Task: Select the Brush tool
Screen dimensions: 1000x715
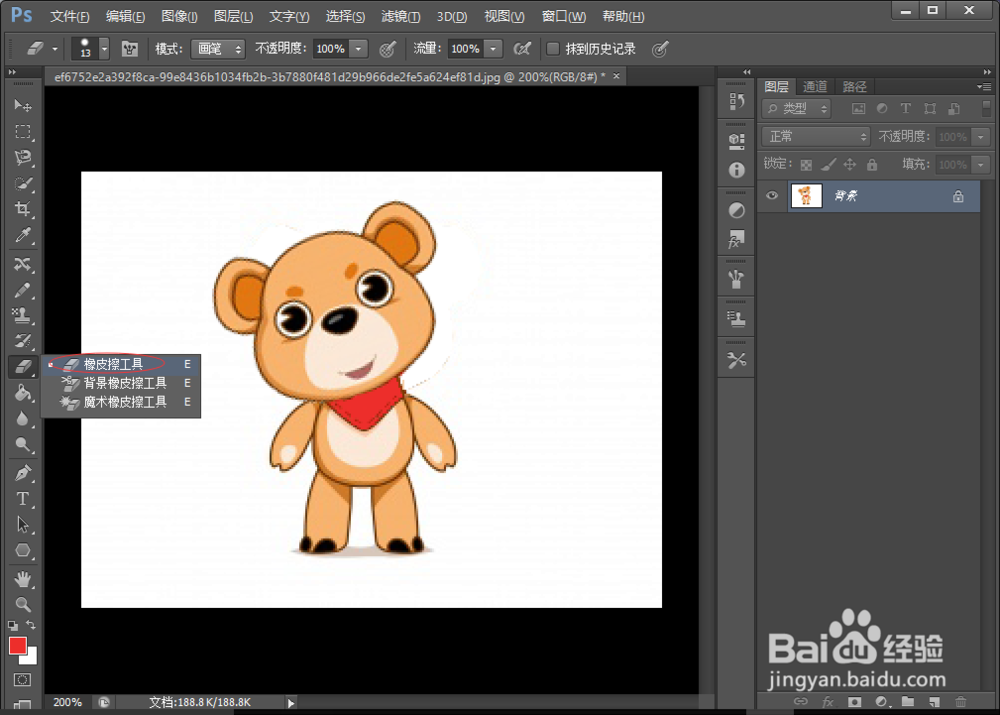Action: tap(23, 290)
